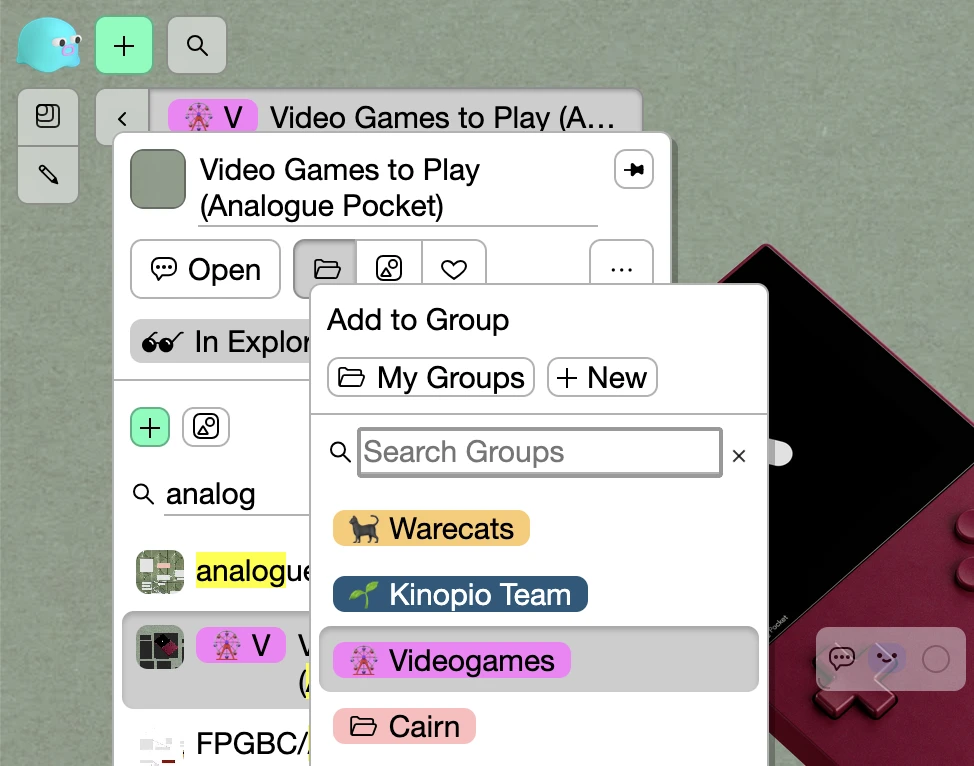Open search with the magnifier button
The width and height of the screenshot is (974, 766).
(197, 45)
